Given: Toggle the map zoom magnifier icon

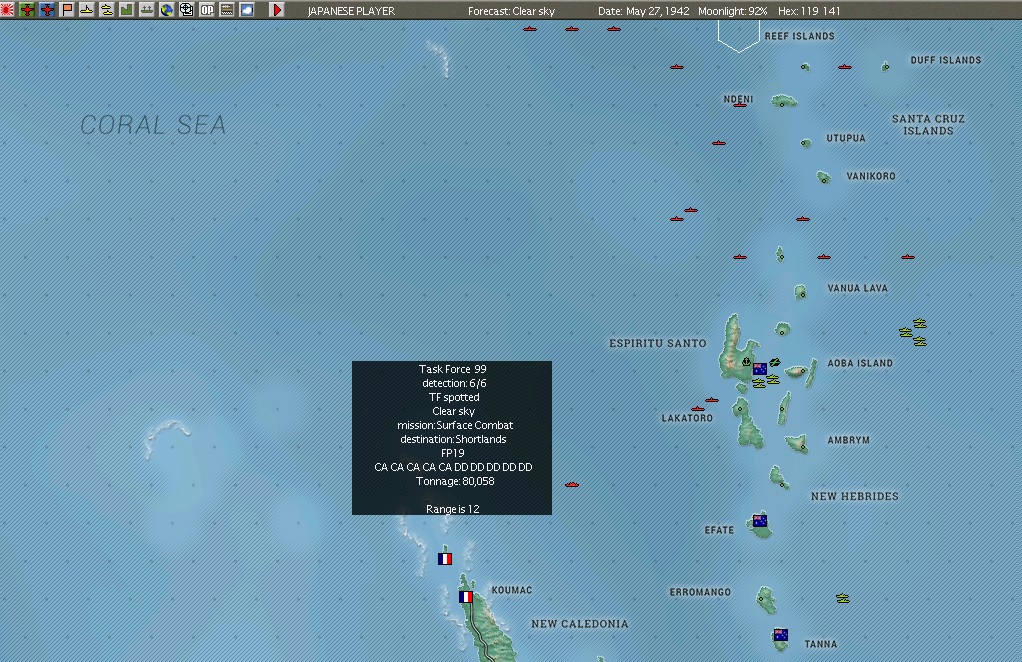Looking at the screenshot, I should pos(186,10).
